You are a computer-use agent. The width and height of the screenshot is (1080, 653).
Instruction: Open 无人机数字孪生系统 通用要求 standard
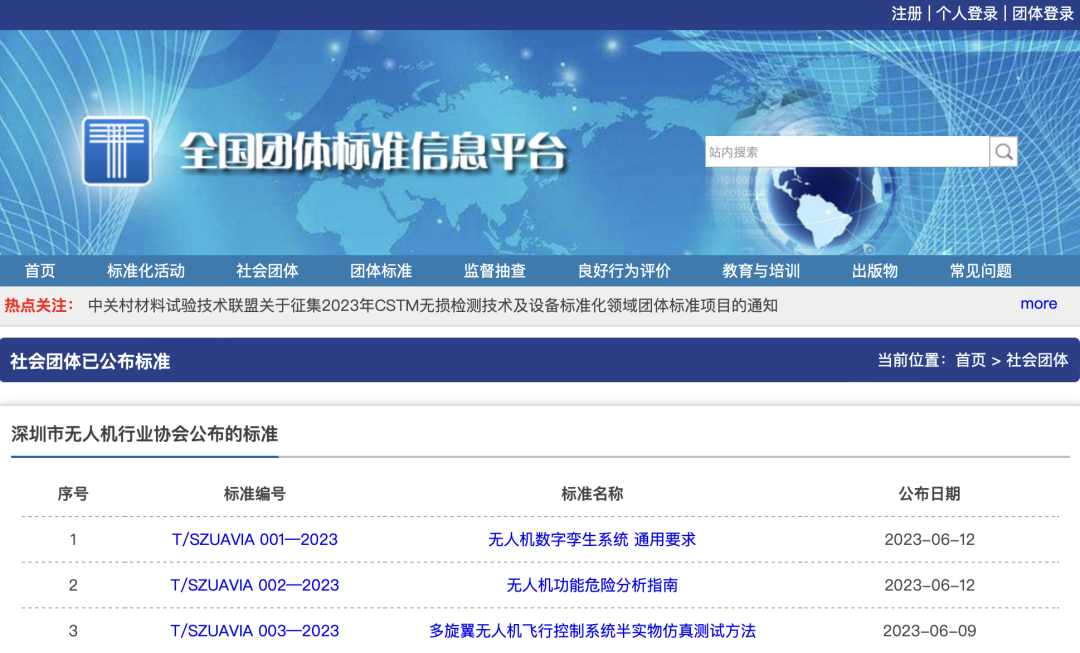point(592,539)
